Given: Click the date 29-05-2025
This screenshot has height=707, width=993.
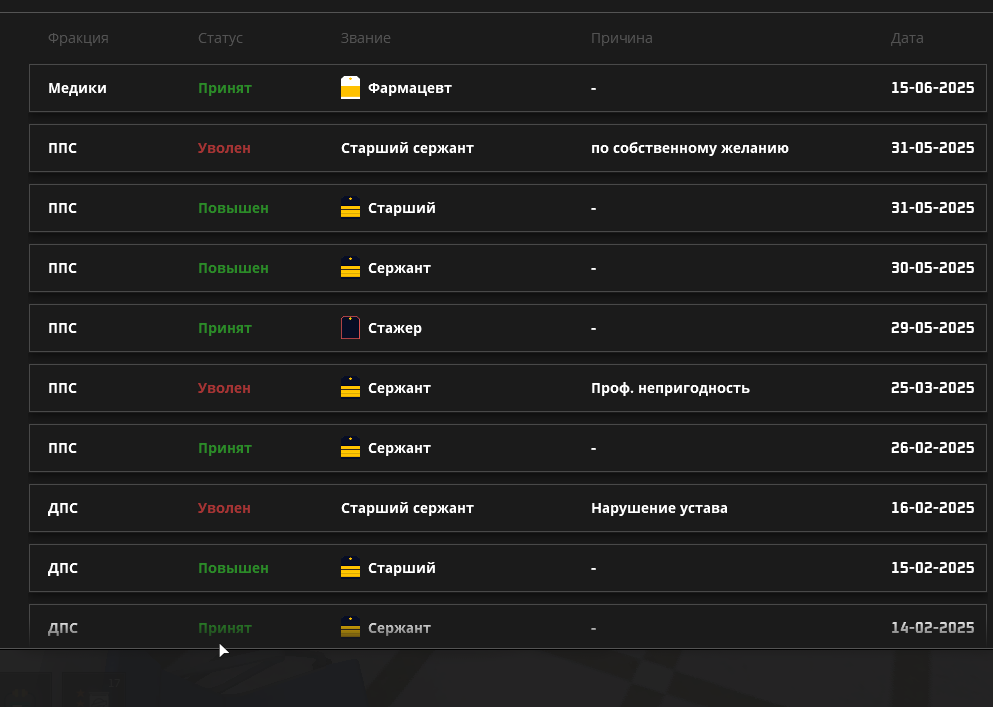Looking at the screenshot, I should [x=932, y=328].
